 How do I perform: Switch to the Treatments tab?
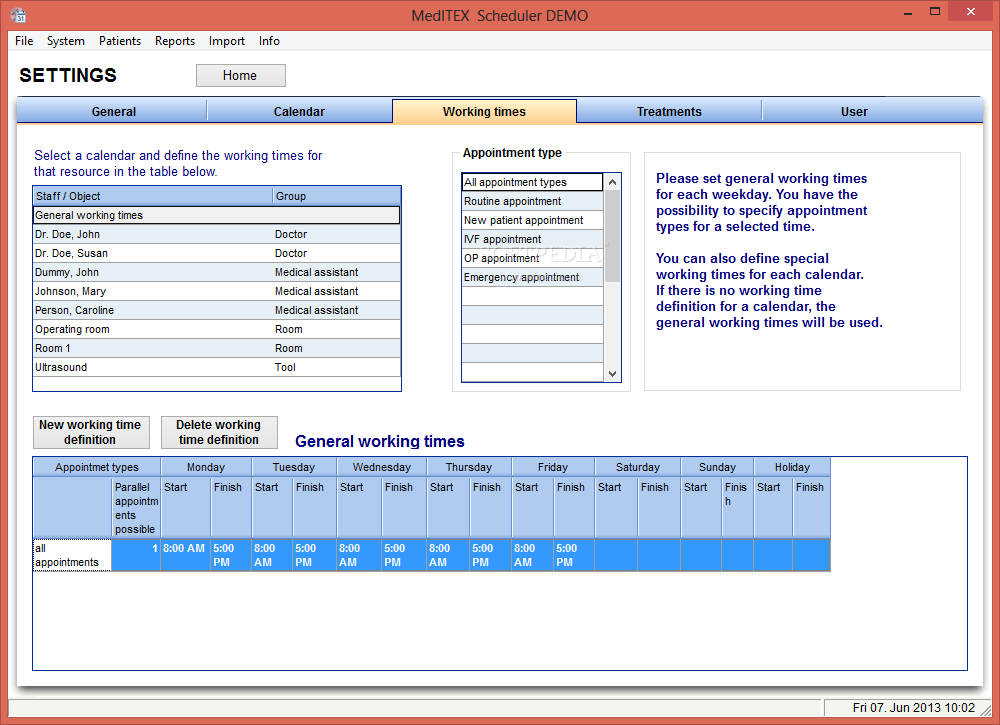[x=669, y=111]
